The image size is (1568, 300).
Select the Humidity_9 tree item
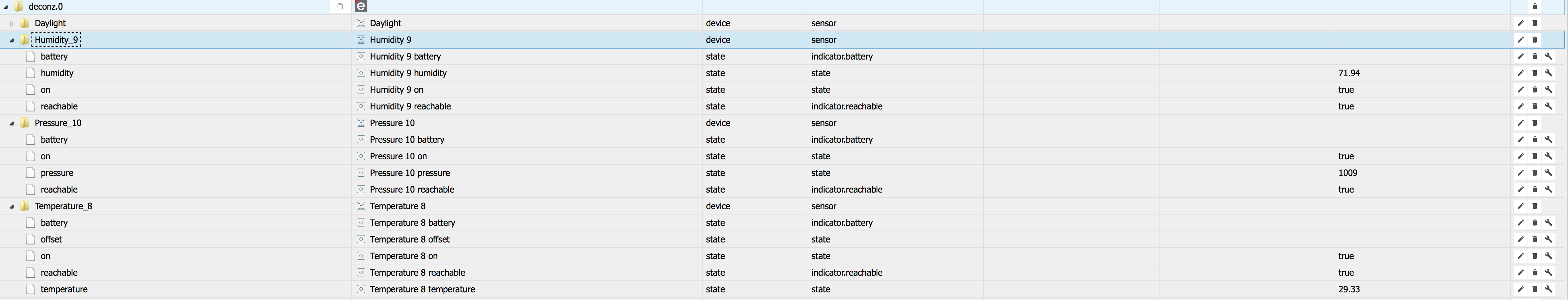56,40
